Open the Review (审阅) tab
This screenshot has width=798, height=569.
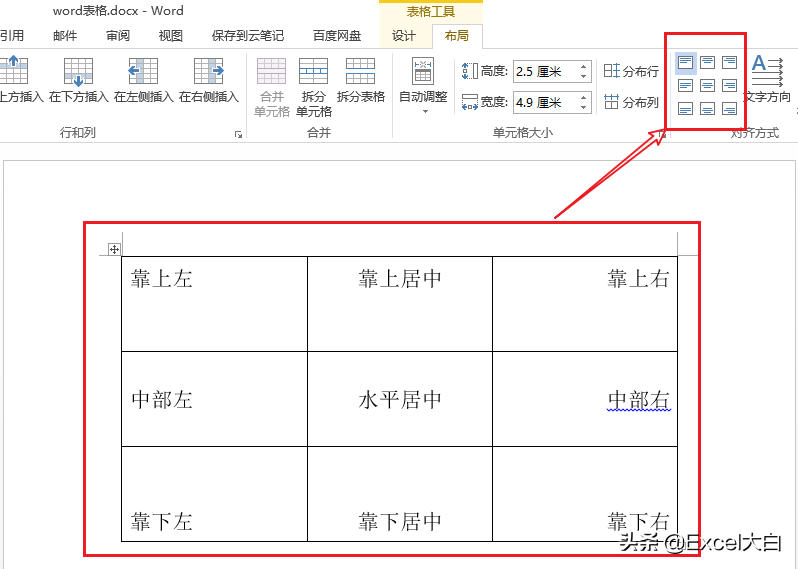coord(118,36)
